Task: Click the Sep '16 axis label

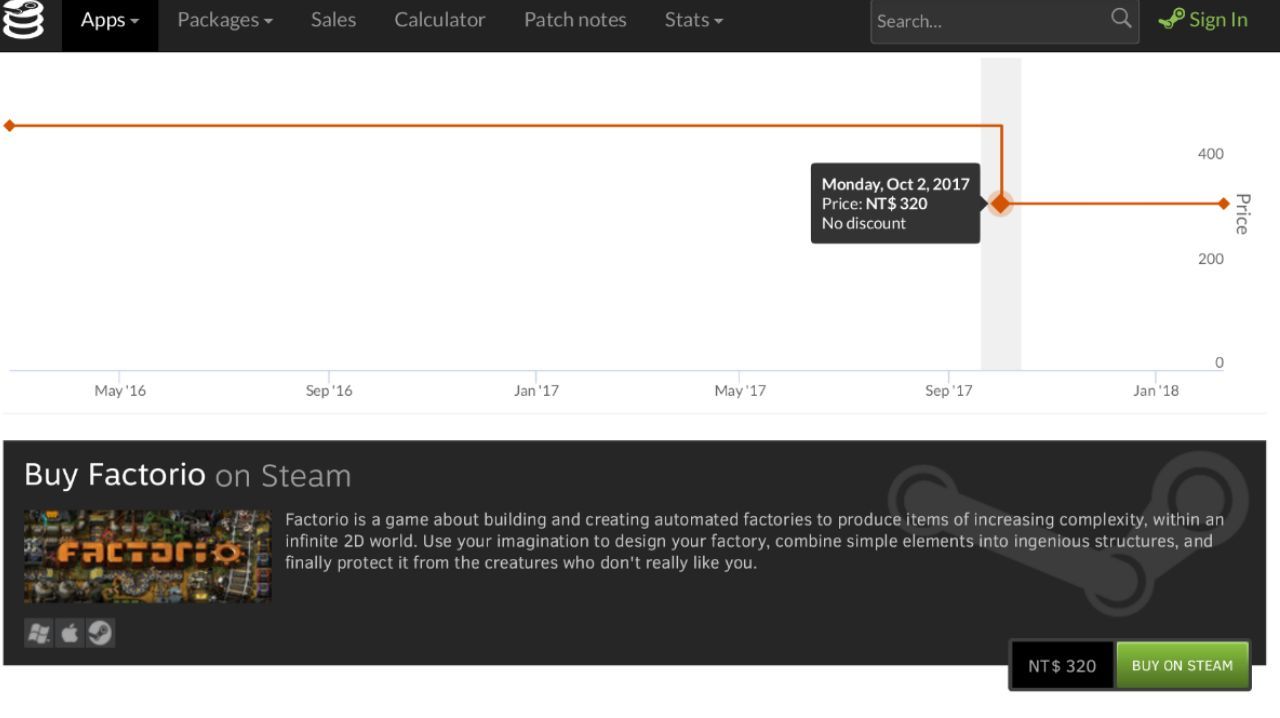Action: [329, 391]
